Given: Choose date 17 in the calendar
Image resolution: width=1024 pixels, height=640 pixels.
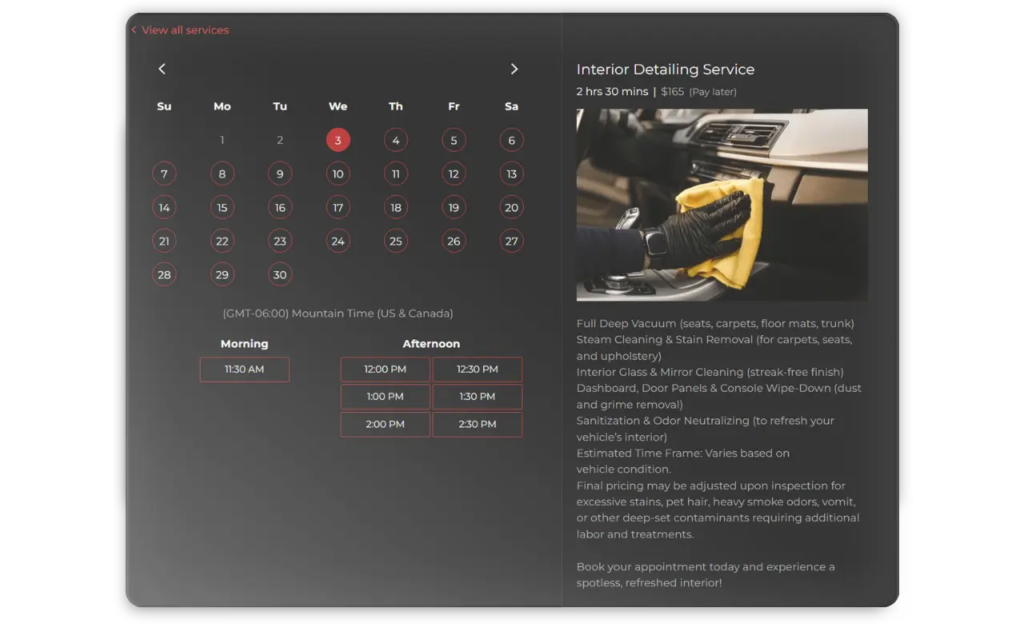Looking at the screenshot, I should click(338, 208).
